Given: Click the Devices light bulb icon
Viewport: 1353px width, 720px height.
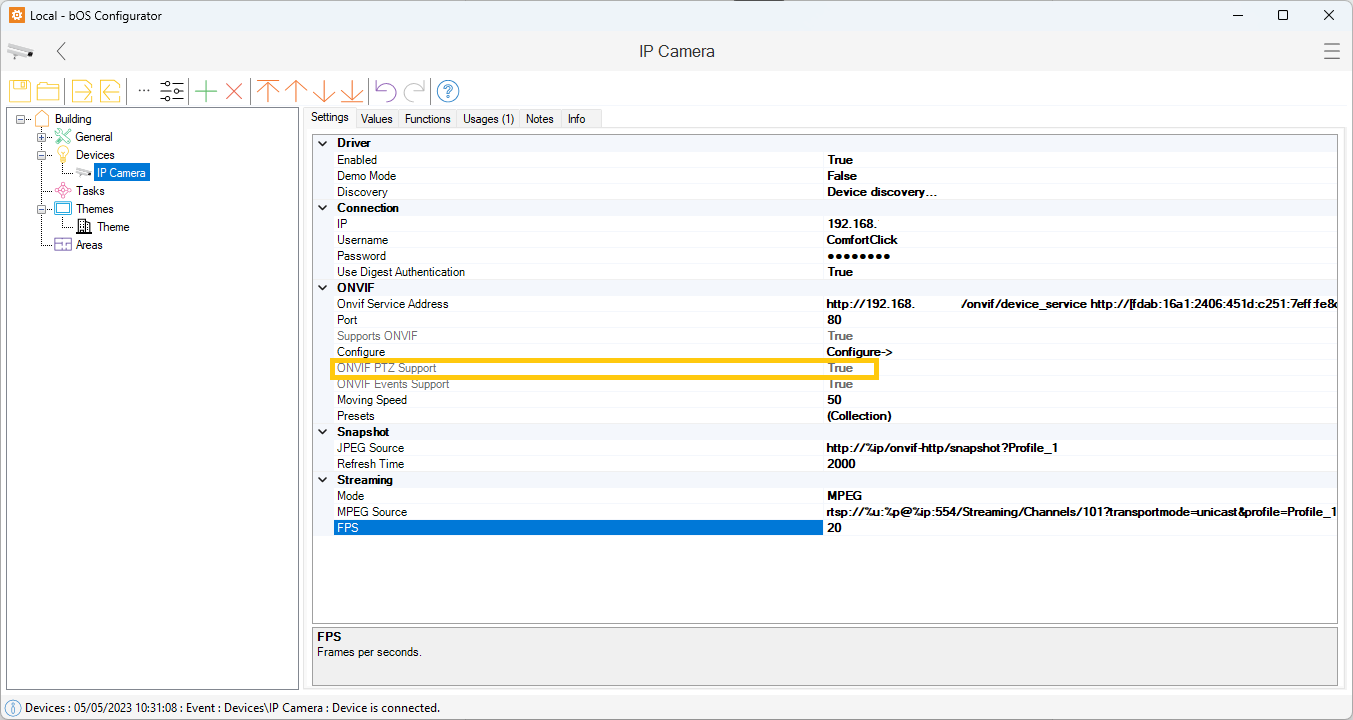Looking at the screenshot, I should pyautogui.click(x=63, y=155).
